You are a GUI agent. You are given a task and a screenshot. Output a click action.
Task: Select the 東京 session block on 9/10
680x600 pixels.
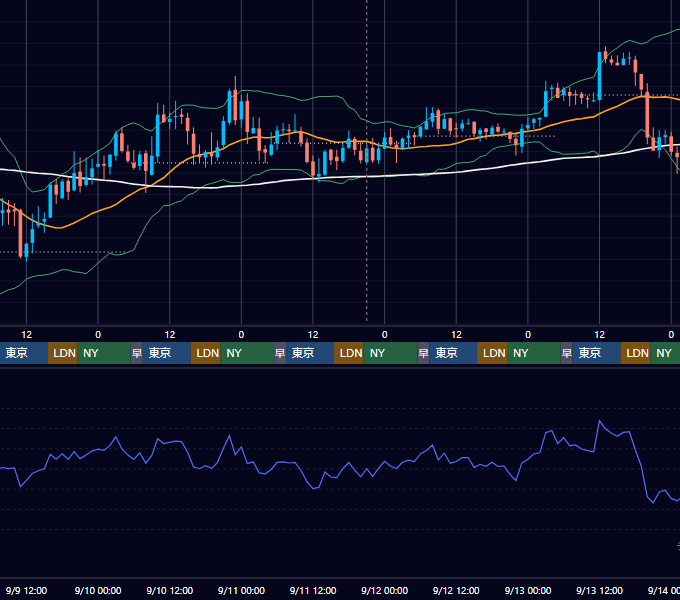(167, 353)
